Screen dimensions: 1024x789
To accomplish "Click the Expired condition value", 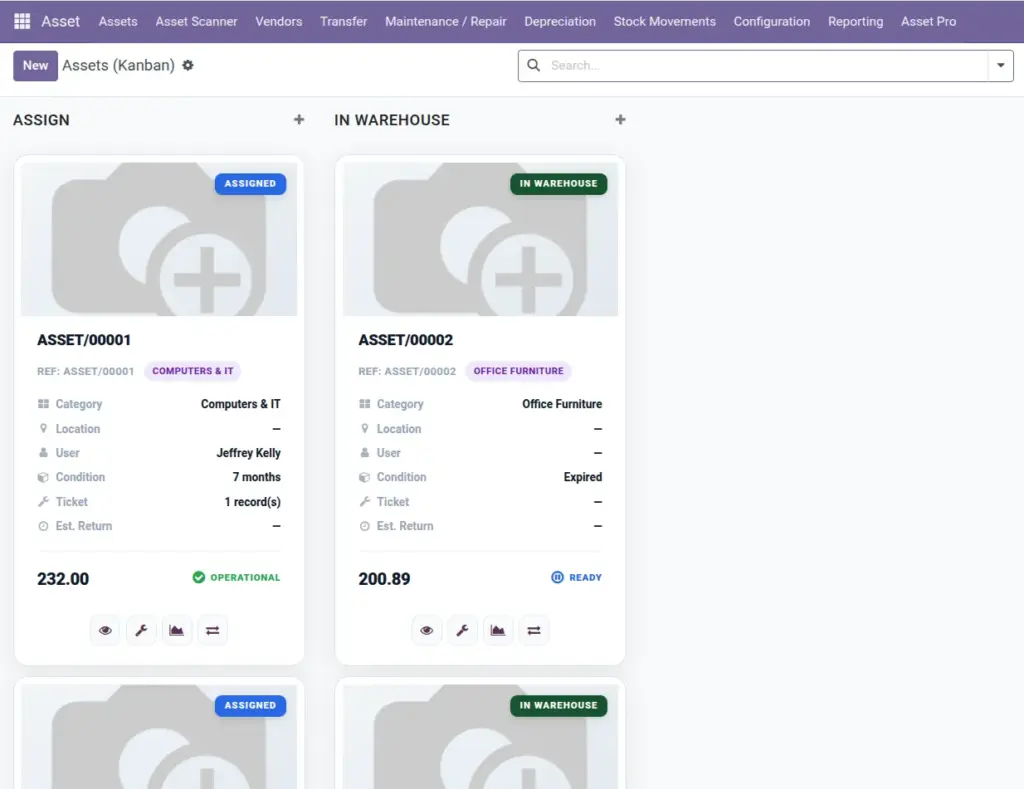I will [x=583, y=477].
